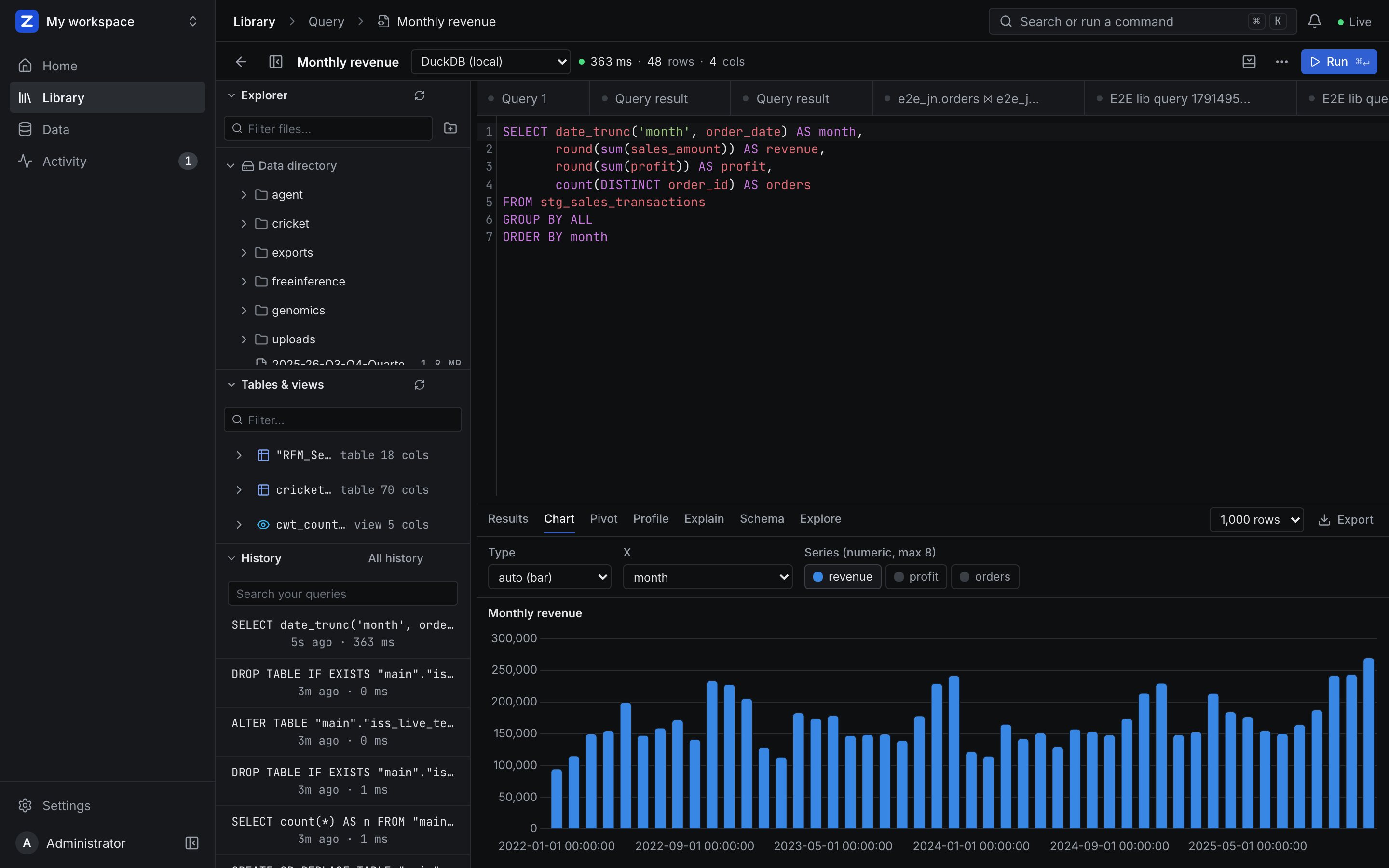Click the Administrator avatar
The height and width of the screenshot is (868, 1389).
(x=27, y=843)
